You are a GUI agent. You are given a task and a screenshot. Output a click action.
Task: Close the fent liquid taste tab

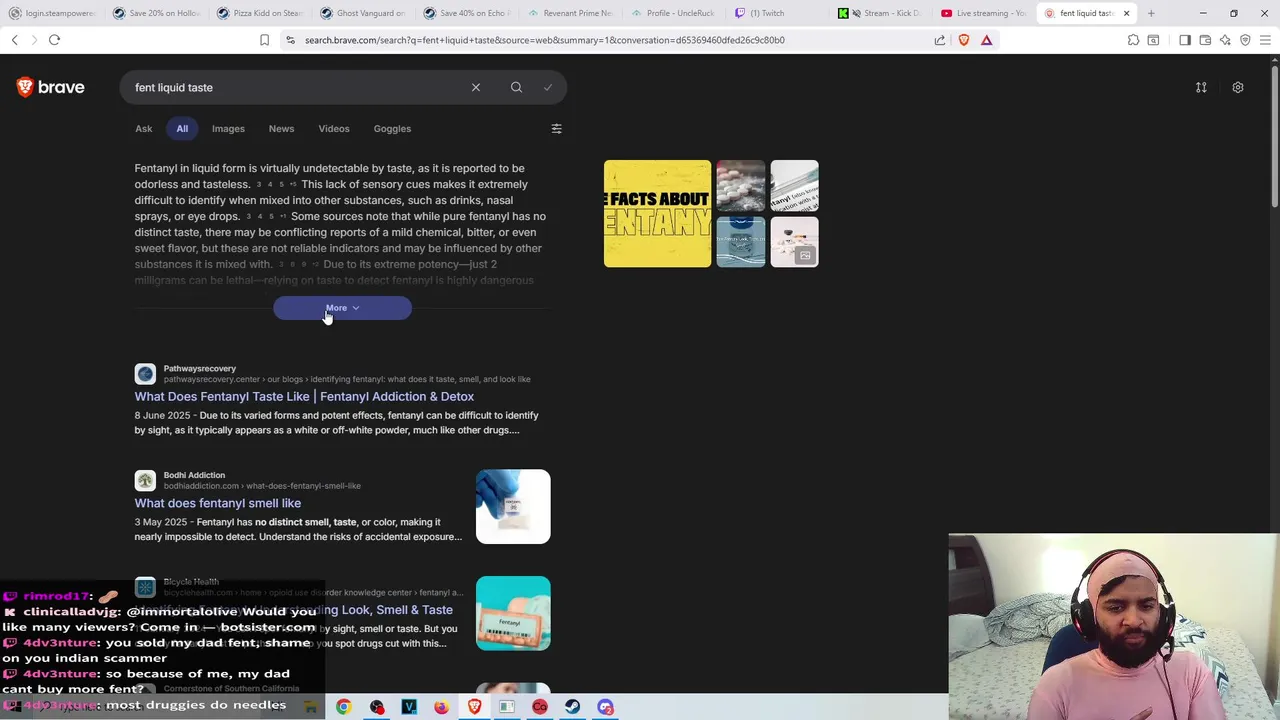(1126, 13)
